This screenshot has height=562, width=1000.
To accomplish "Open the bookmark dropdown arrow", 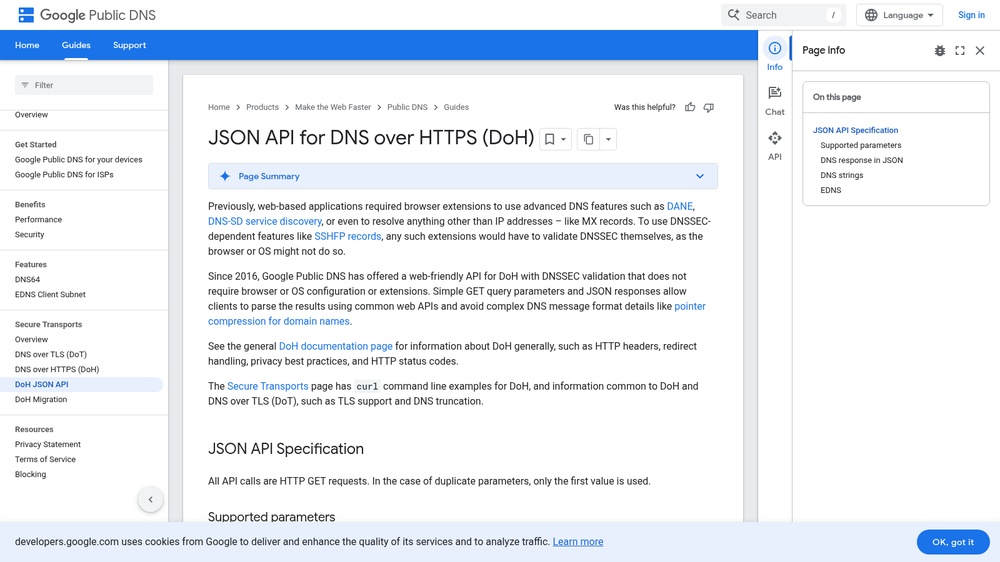I will click(x=563, y=139).
